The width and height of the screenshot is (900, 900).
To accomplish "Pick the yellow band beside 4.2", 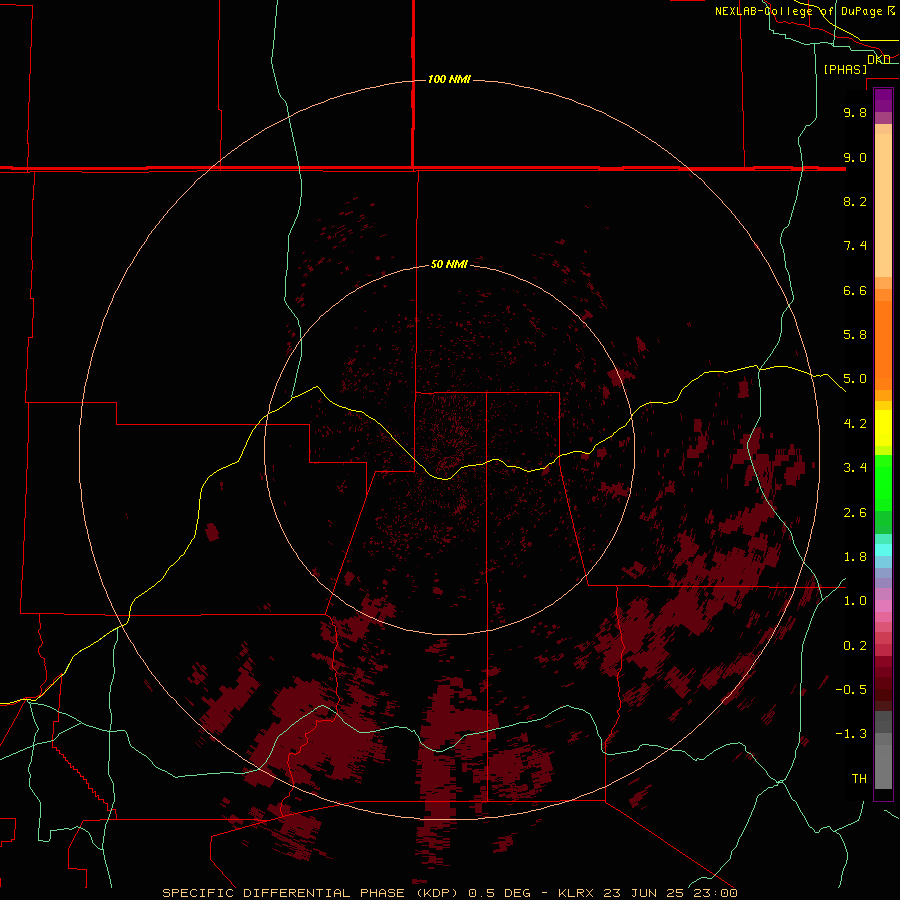I will point(883,427).
